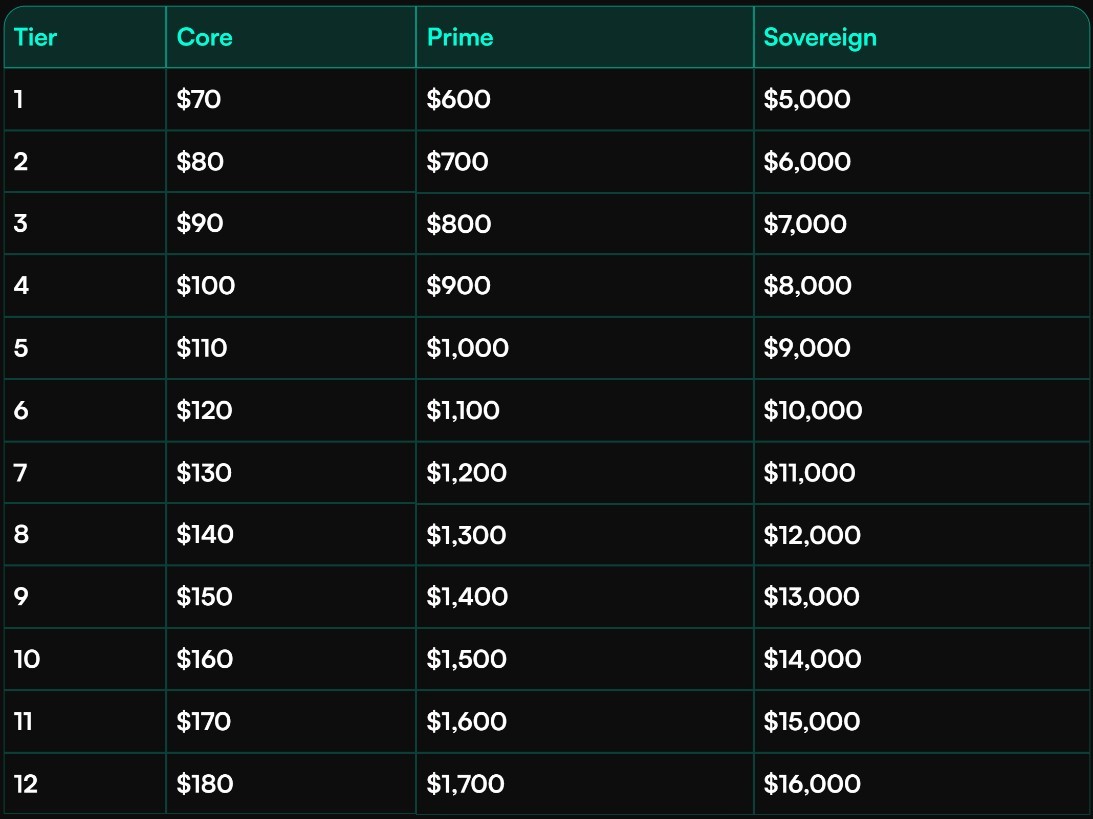Click the $13,000 Sovereign cell
1093x819 pixels.
pos(811,597)
